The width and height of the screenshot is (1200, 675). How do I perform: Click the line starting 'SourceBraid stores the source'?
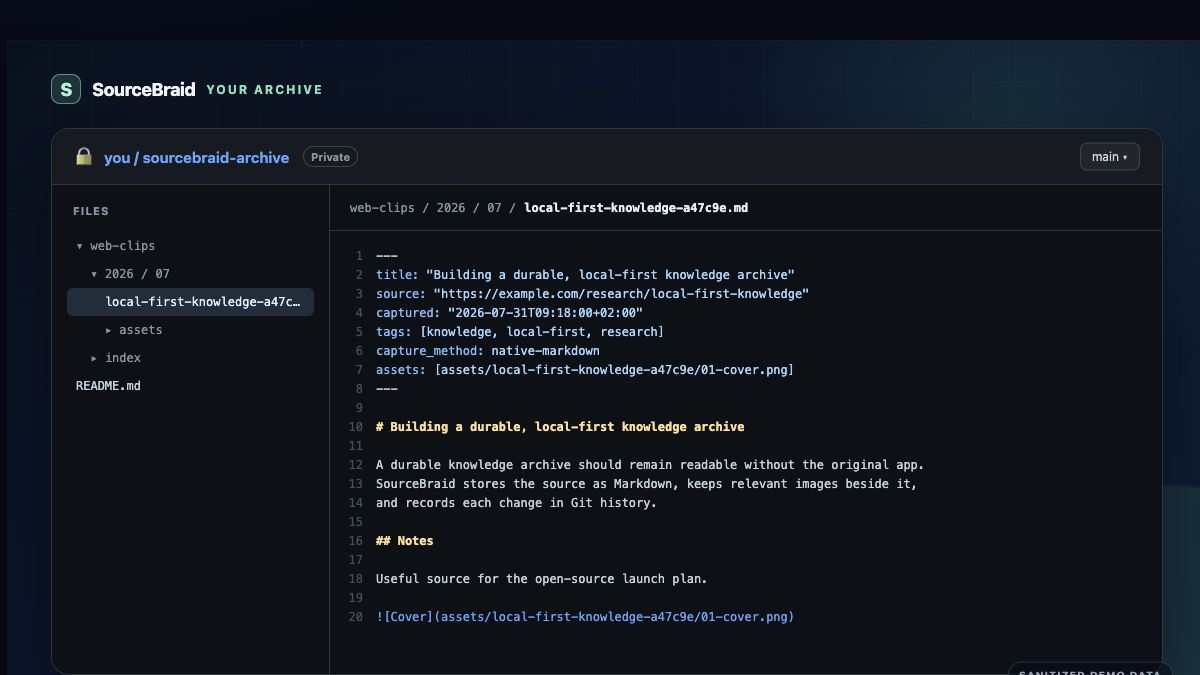pyautogui.click(x=647, y=484)
